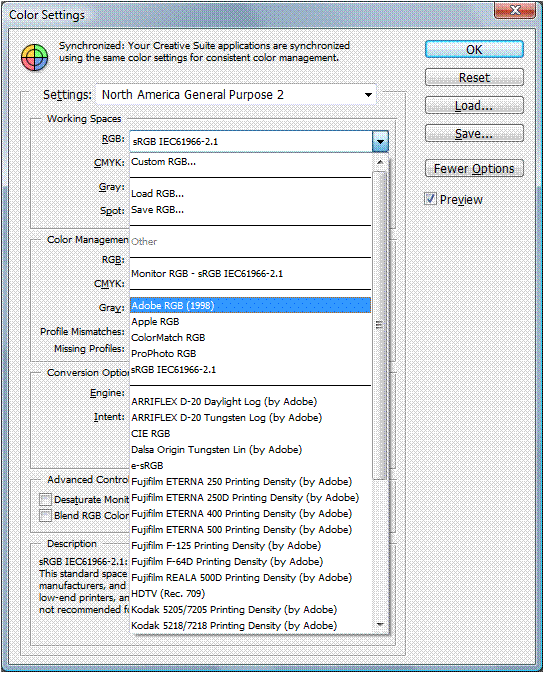Select Apple RGB profile
Image resolution: width=544 pixels, height=673 pixels.
pyautogui.click(x=250, y=321)
